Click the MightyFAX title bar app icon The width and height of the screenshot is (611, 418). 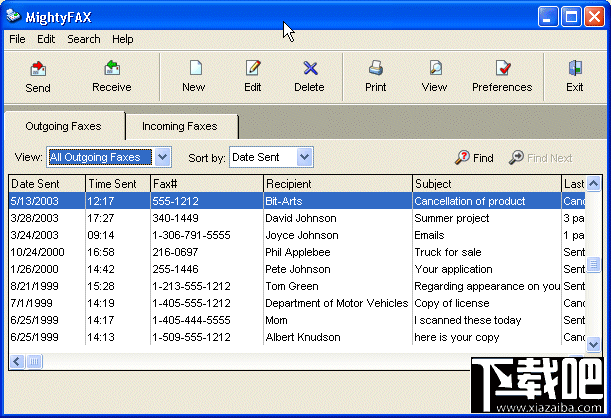pyautogui.click(x=13, y=16)
